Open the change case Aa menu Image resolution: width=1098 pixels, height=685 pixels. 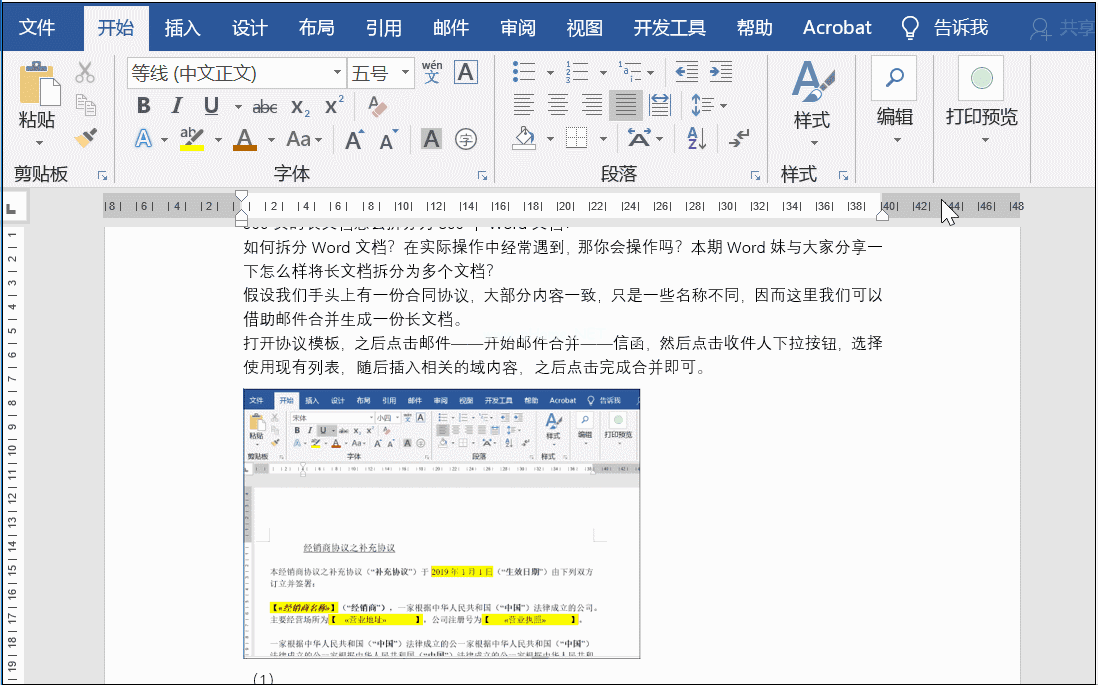pyautogui.click(x=304, y=139)
